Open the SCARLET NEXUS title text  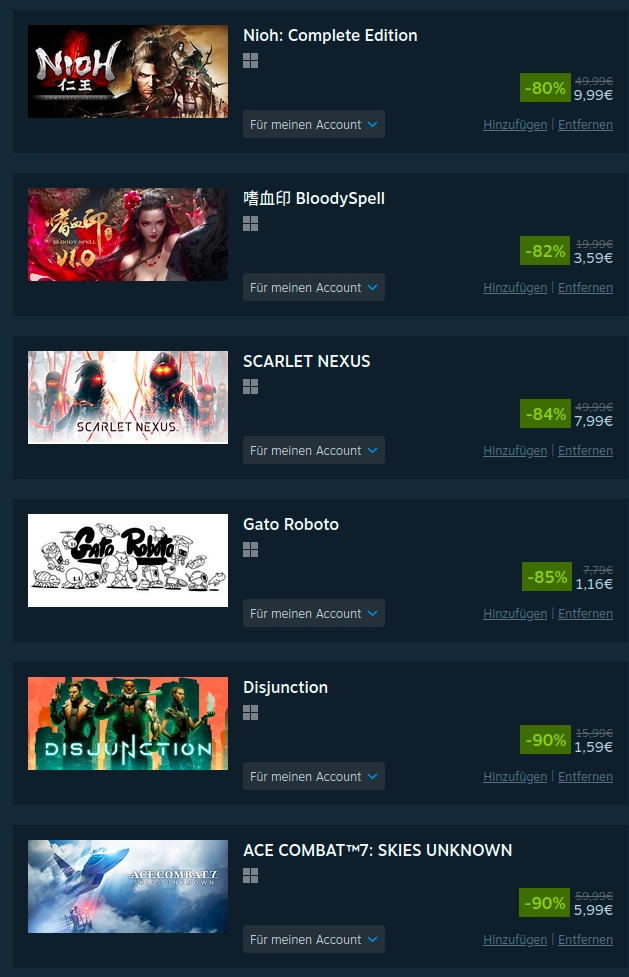click(x=307, y=361)
